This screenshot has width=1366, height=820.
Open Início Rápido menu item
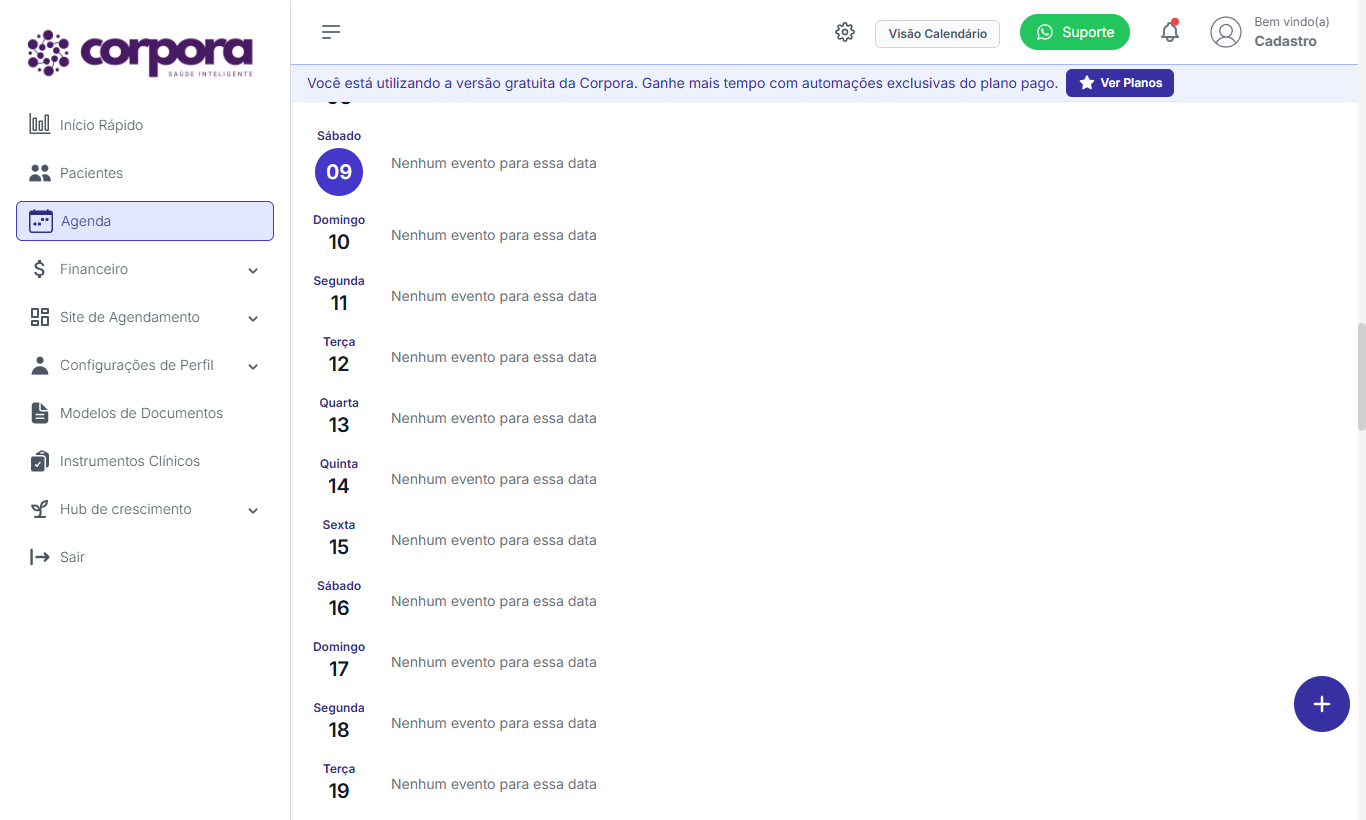145,125
